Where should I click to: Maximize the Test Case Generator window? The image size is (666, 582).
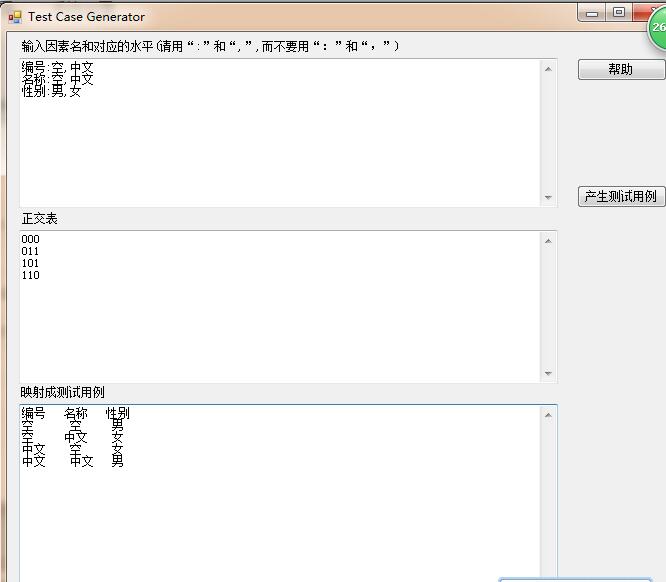[619, 13]
